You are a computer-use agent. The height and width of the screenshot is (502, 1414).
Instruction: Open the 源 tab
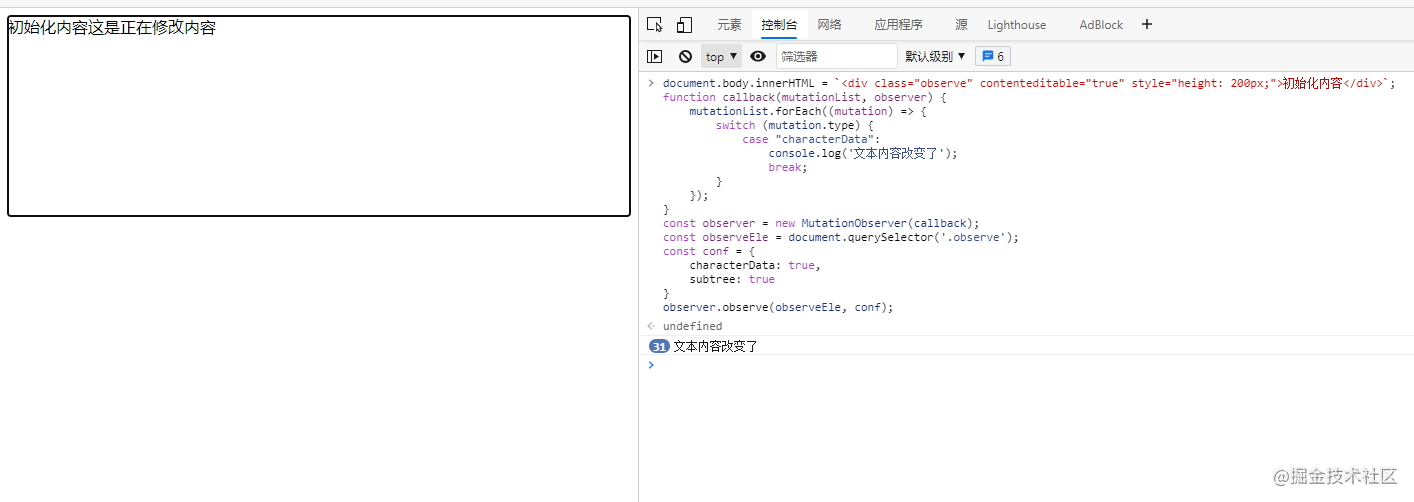click(x=961, y=25)
